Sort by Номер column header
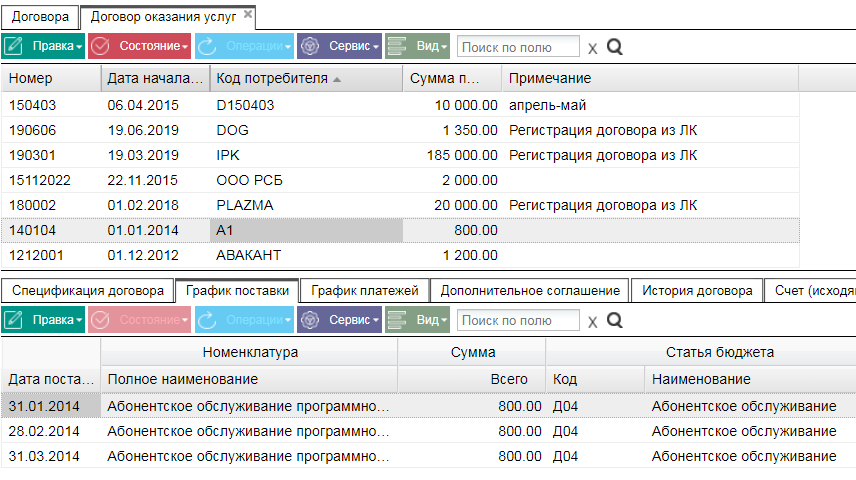Screen dimensions: 856x480 [51, 78]
